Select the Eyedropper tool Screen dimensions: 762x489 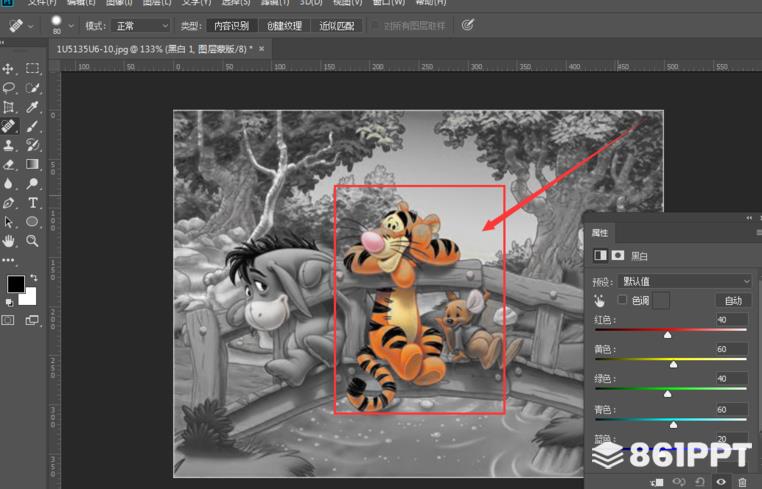[32, 107]
